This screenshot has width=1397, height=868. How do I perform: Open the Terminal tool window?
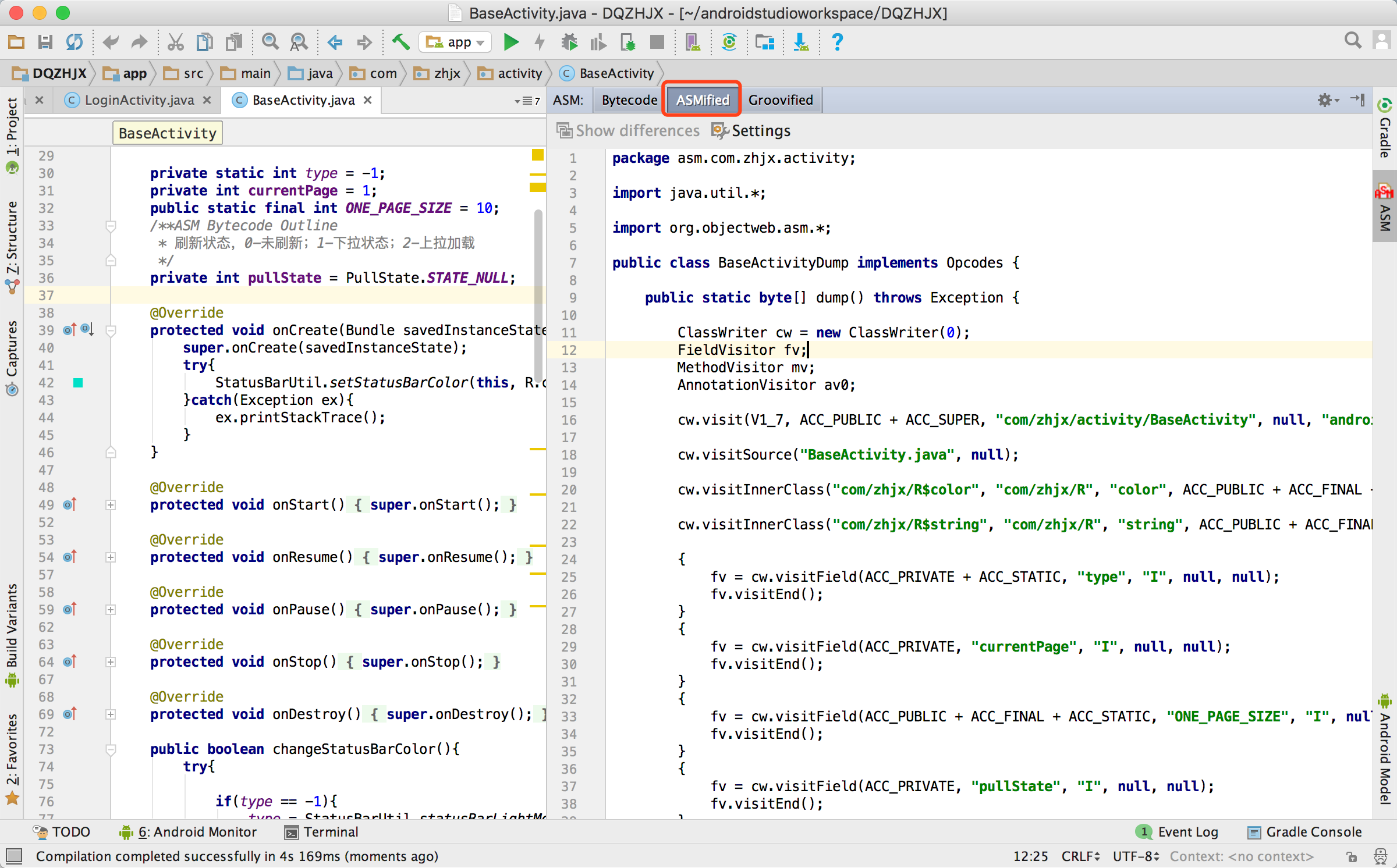321,832
